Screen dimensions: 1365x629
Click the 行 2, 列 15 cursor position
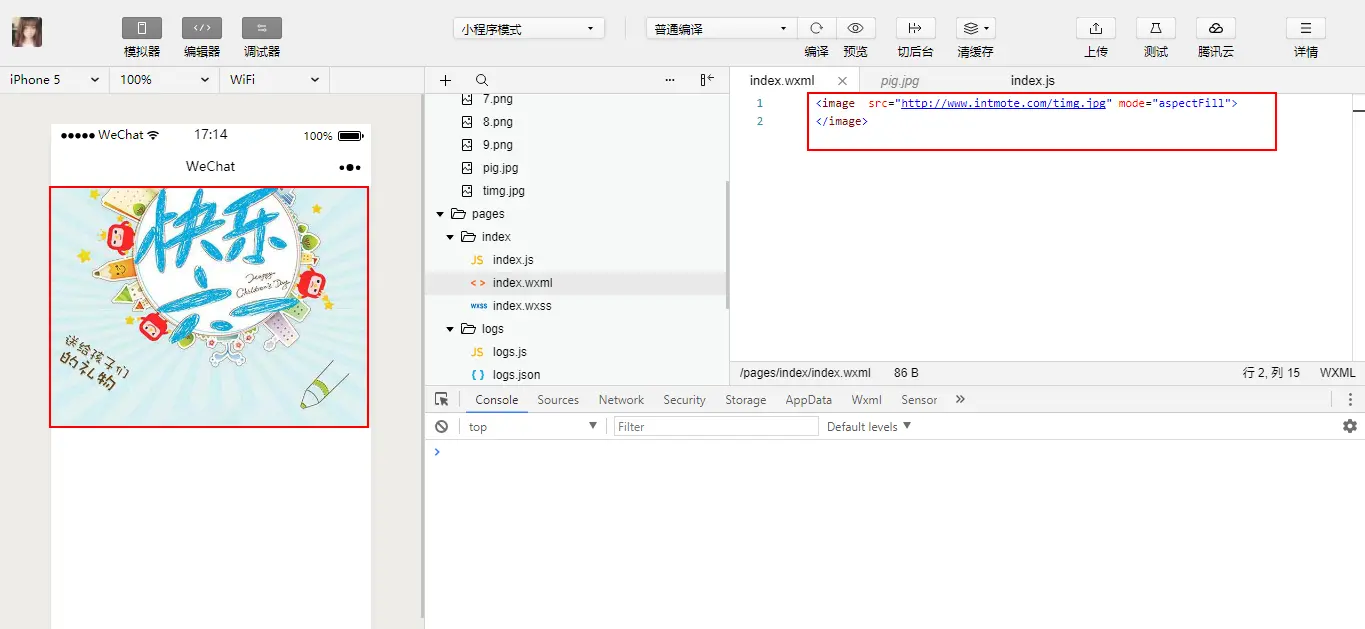point(1271,373)
